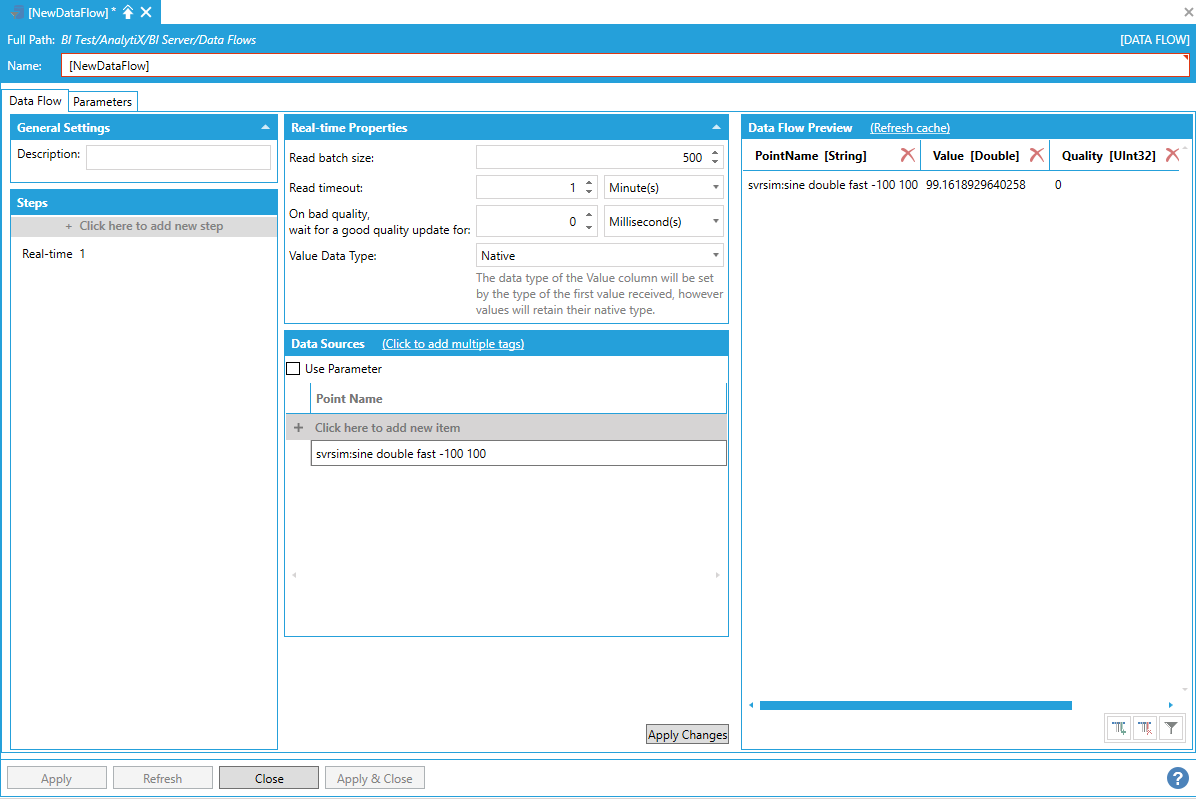This screenshot has width=1196, height=799.
Task: Click the Description input field
Action: (178, 157)
